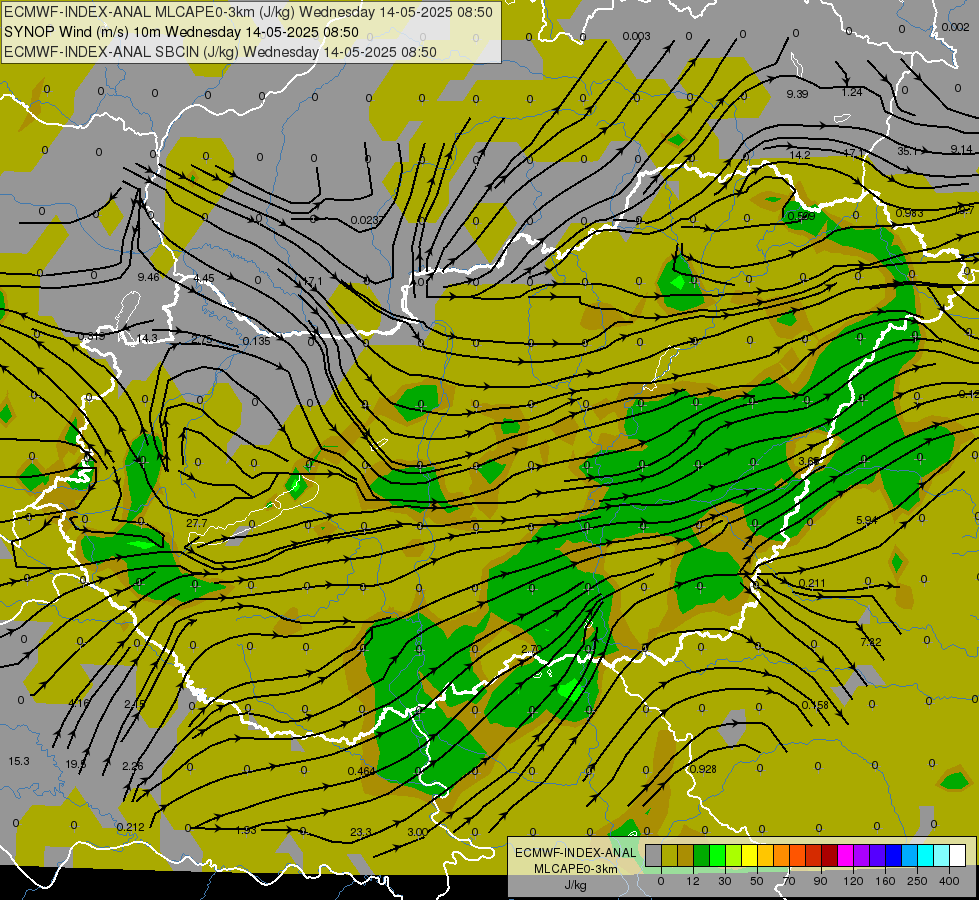Click the map value '0.023'

pos(365,220)
